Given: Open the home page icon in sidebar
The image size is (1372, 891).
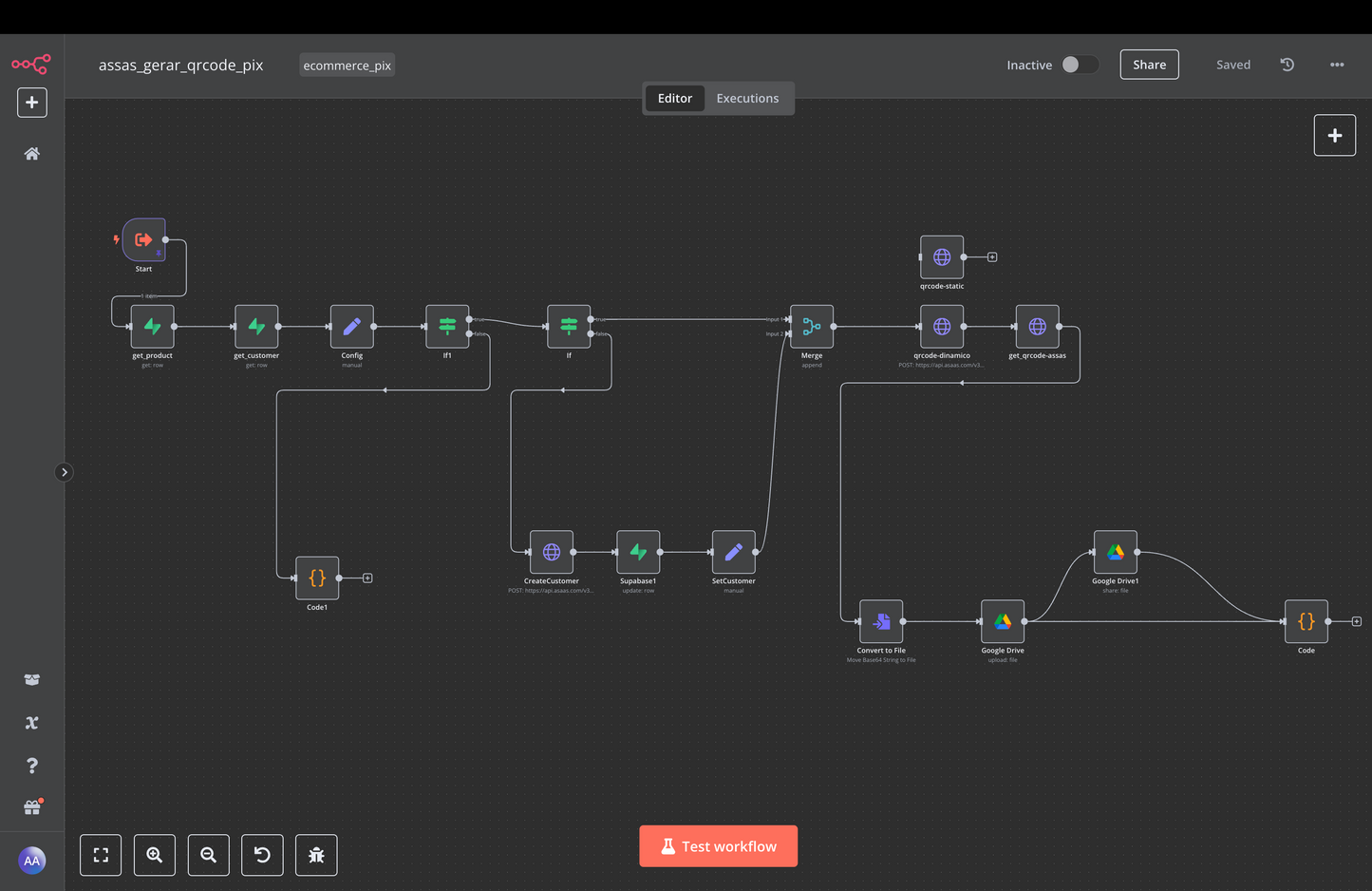Looking at the screenshot, I should 31,154.
